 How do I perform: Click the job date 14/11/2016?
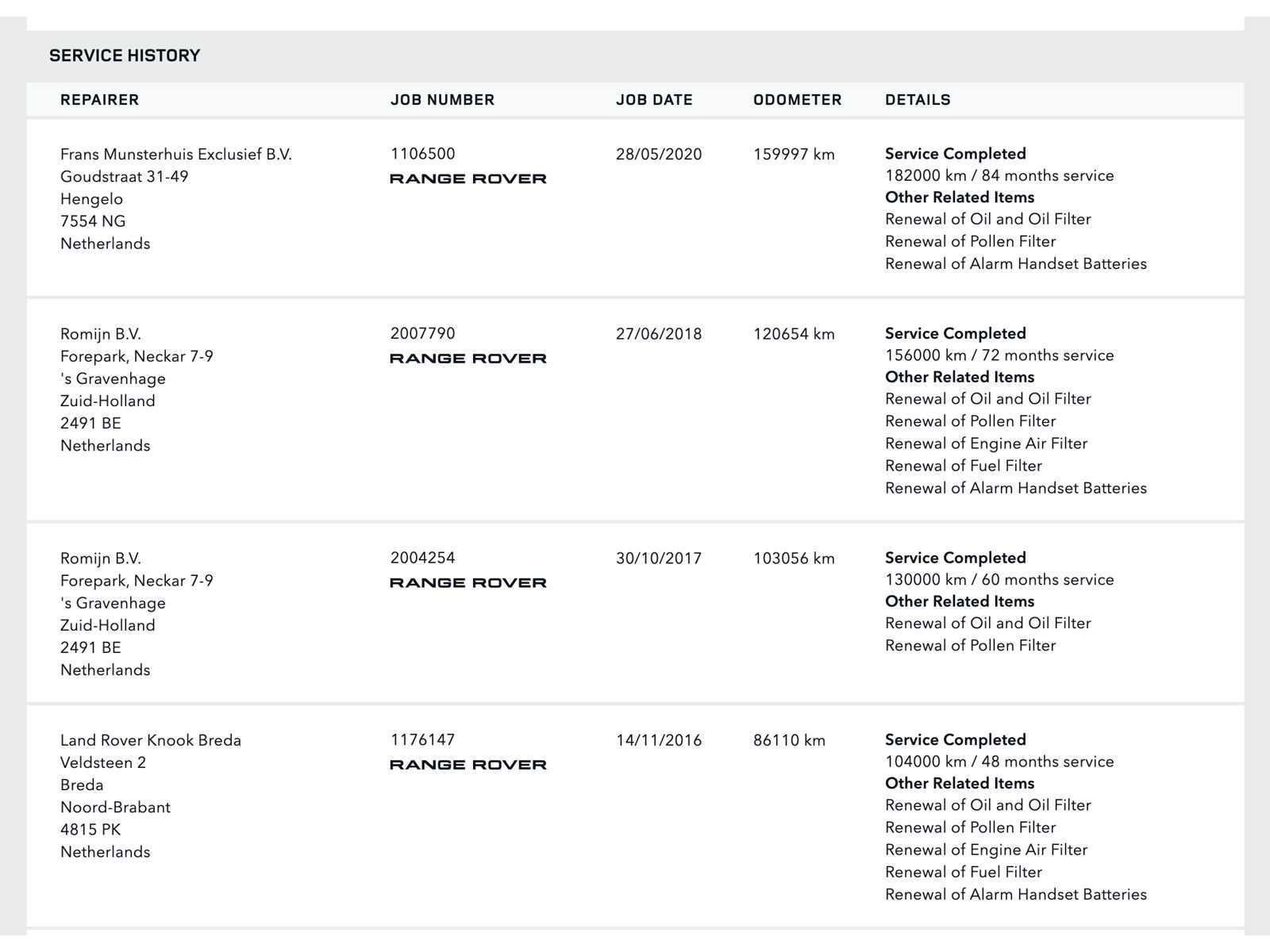point(659,740)
